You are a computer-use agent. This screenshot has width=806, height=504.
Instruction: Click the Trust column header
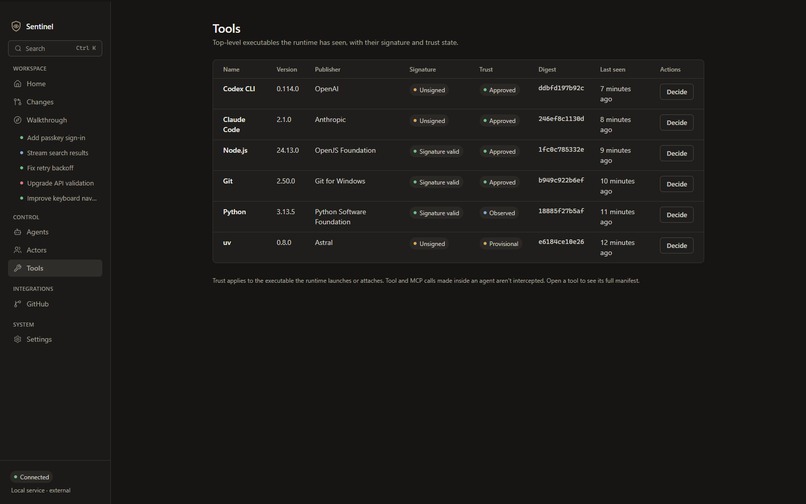[486, 69]
